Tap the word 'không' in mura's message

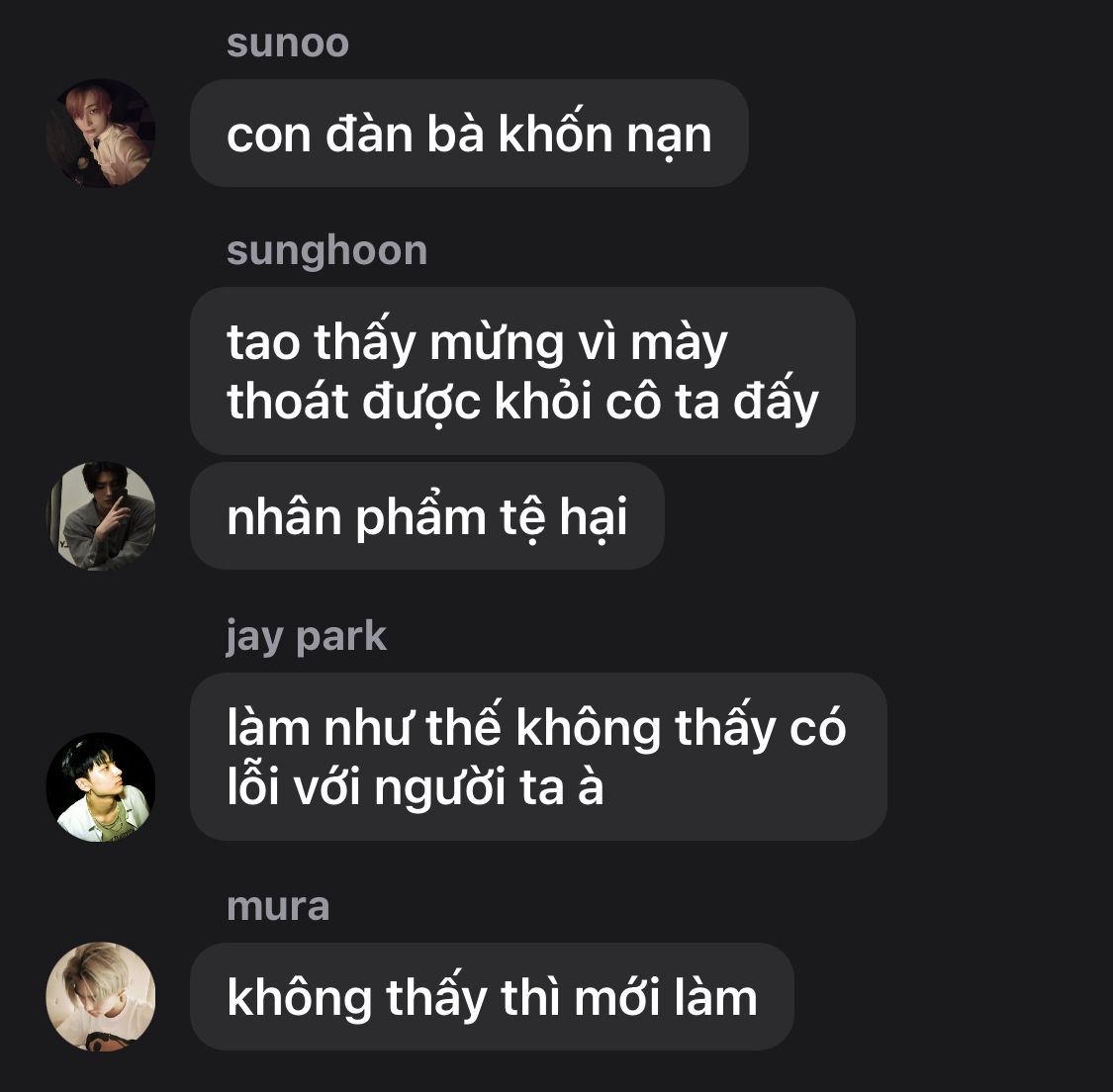300,997
